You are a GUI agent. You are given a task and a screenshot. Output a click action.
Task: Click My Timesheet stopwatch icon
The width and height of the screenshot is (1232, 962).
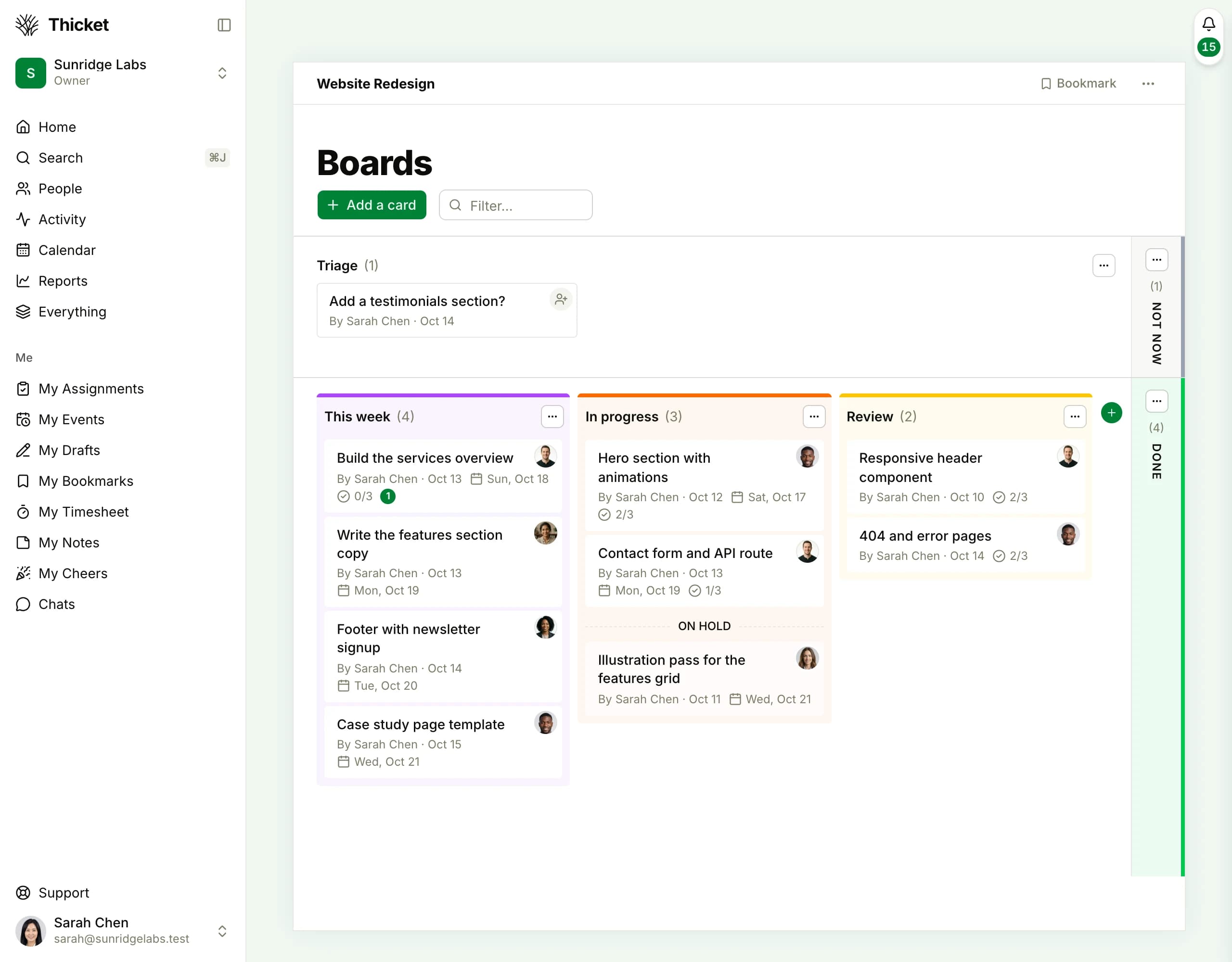23,512
